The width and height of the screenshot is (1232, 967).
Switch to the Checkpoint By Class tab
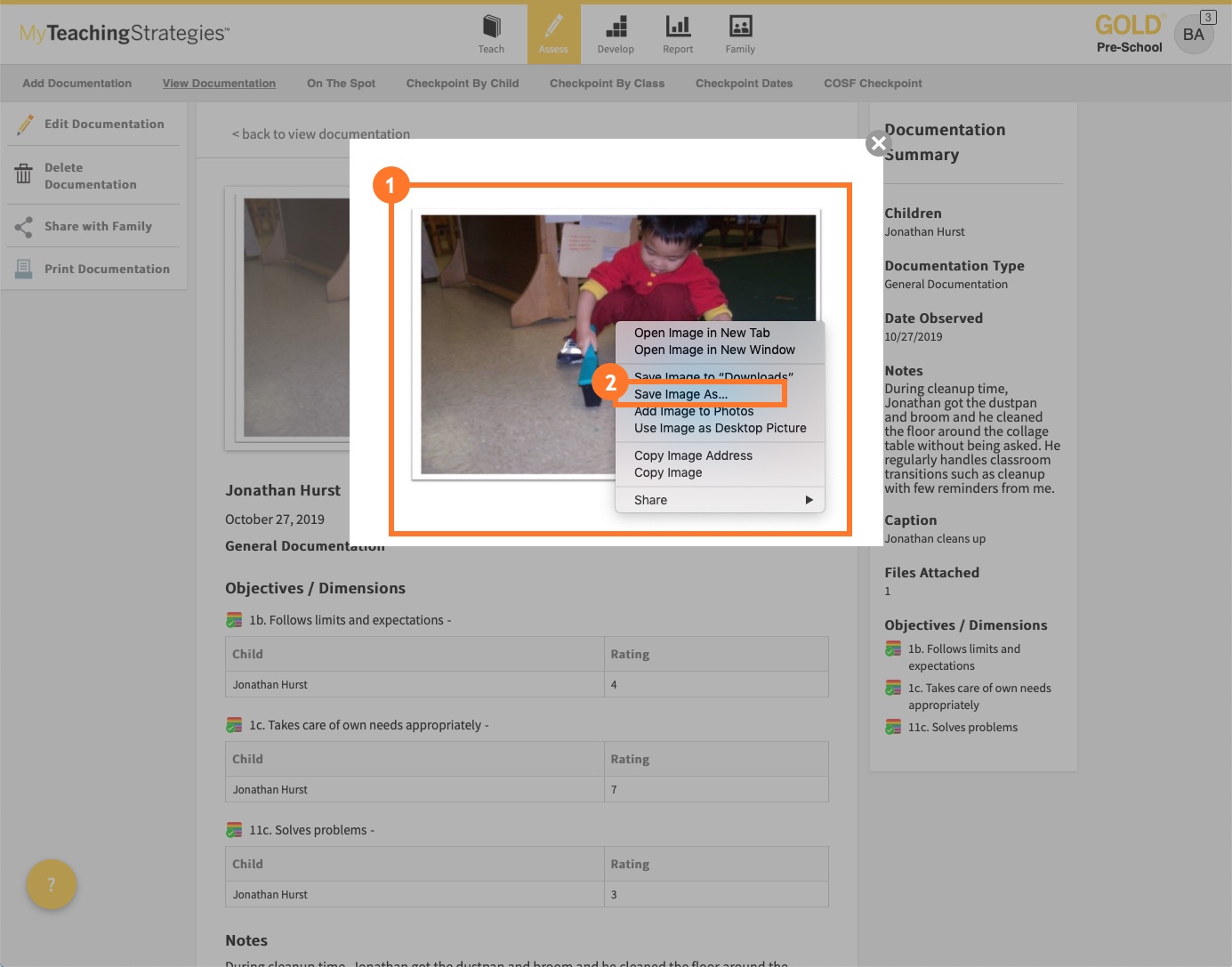(x=608, y=83)
